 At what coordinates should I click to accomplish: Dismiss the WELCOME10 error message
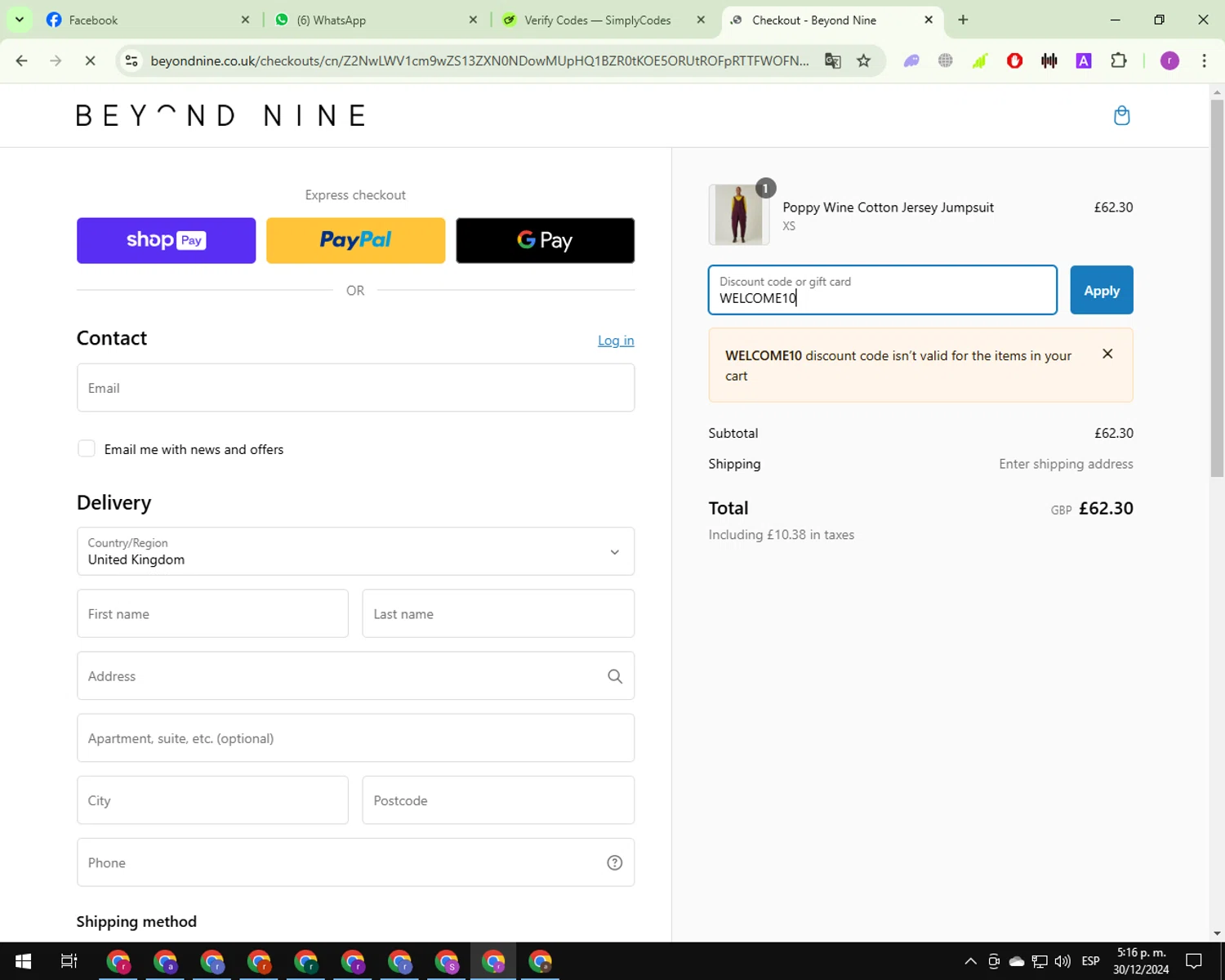pyautogui.click(x=1107, y=354)
